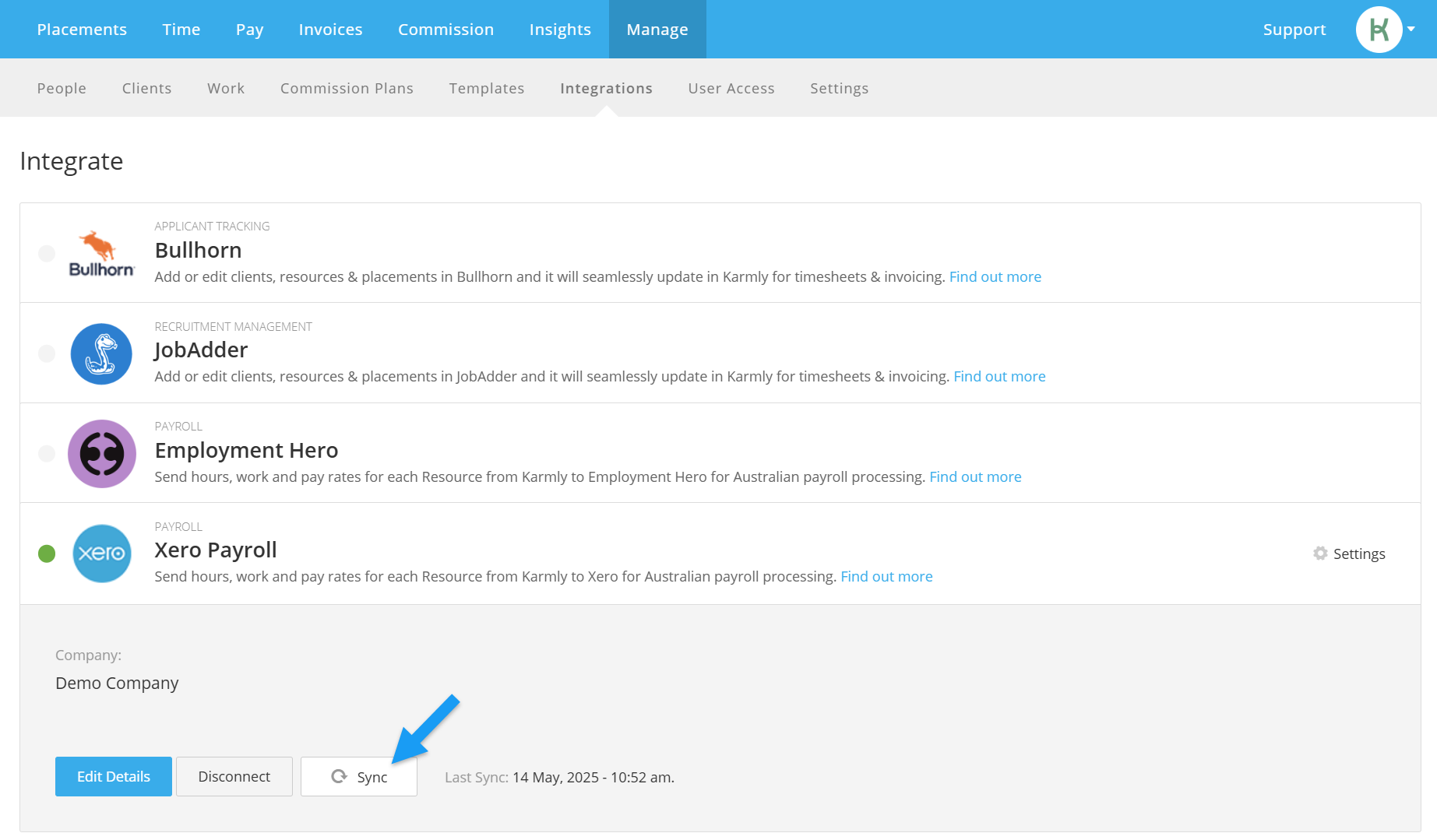The width and height of the screenshot is (1437, 840).
Task: Open the Time menu
Action: click(x=181, y=30)
